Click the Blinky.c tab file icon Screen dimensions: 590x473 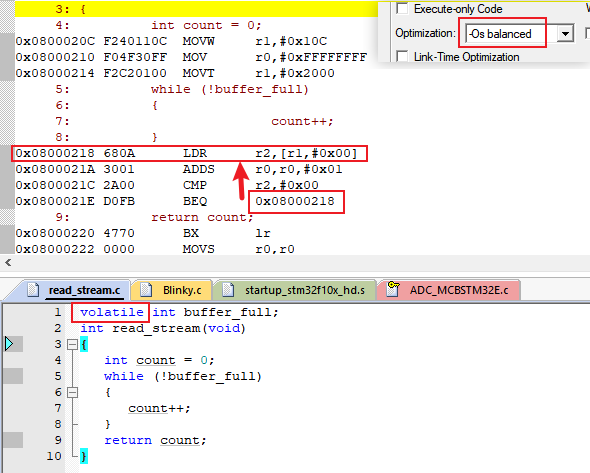(x=146, y=290)
